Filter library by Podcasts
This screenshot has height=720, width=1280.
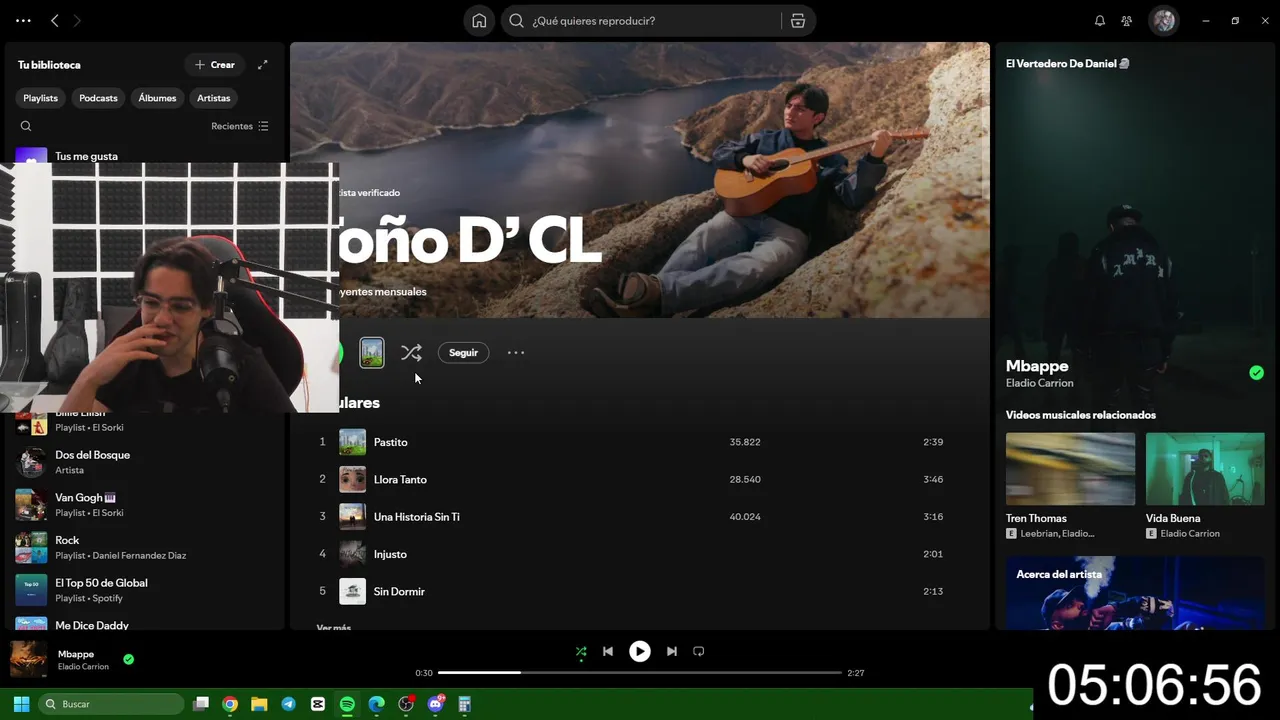[x=98, y=98]
